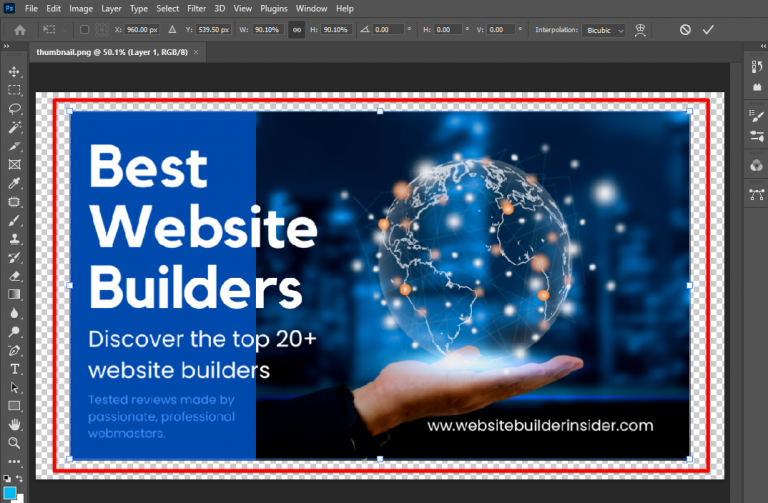The height and width of the screenshot is (503, 768).
Task: Select the Horizontal Type tool
Action: pyautogui.click(x=14, y=369)
